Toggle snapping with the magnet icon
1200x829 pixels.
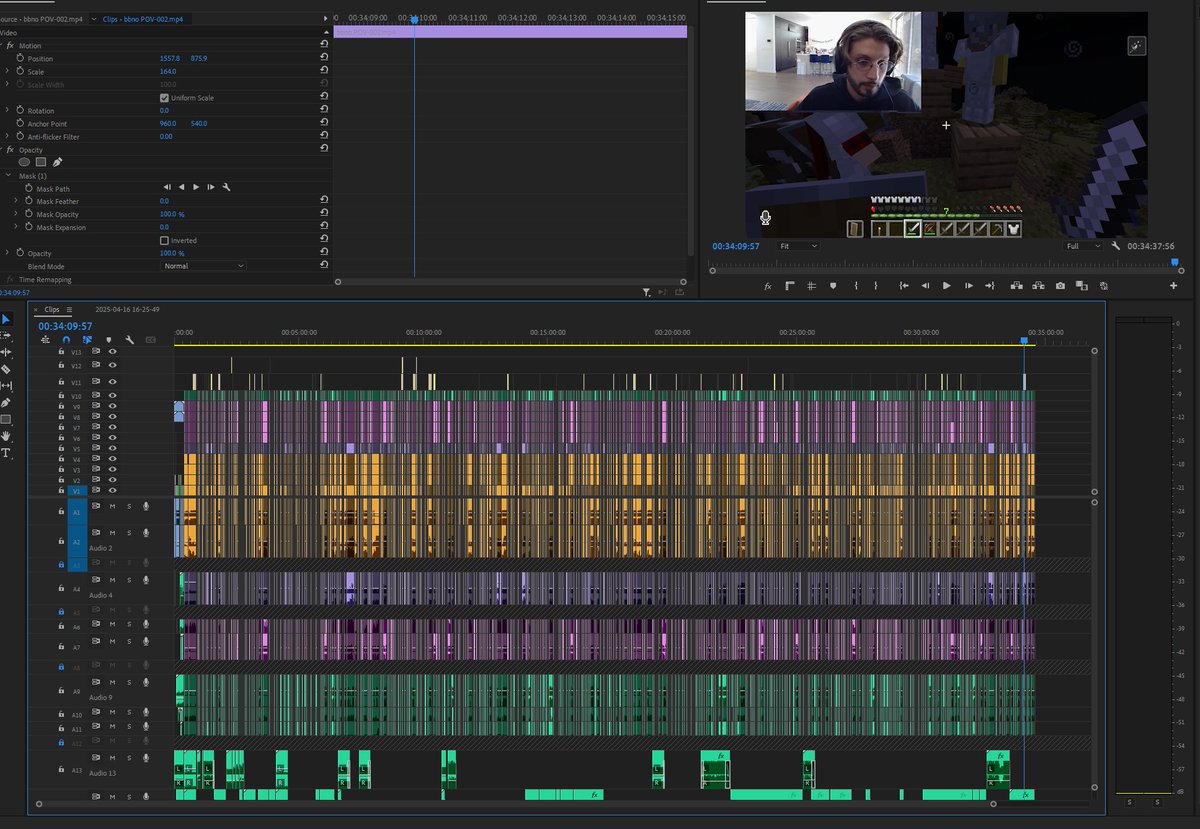tap(66, 339)
